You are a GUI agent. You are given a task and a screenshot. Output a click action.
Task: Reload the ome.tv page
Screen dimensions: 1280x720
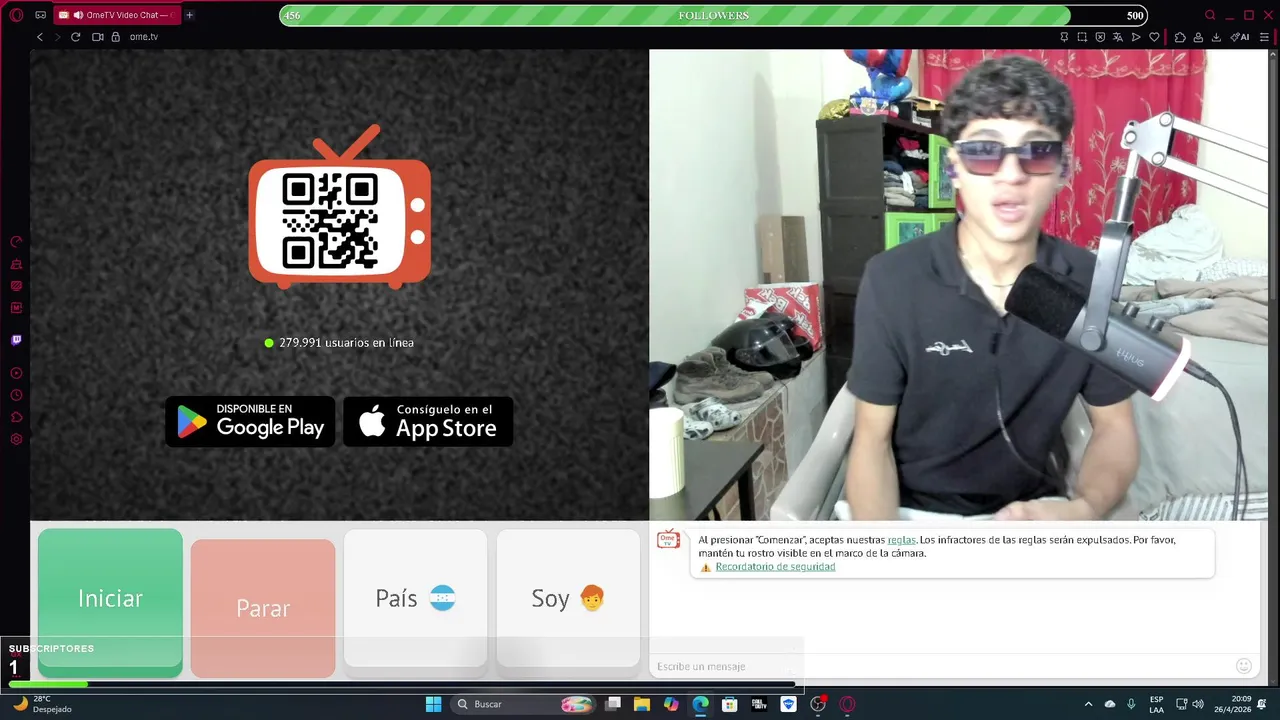[75, 37]
